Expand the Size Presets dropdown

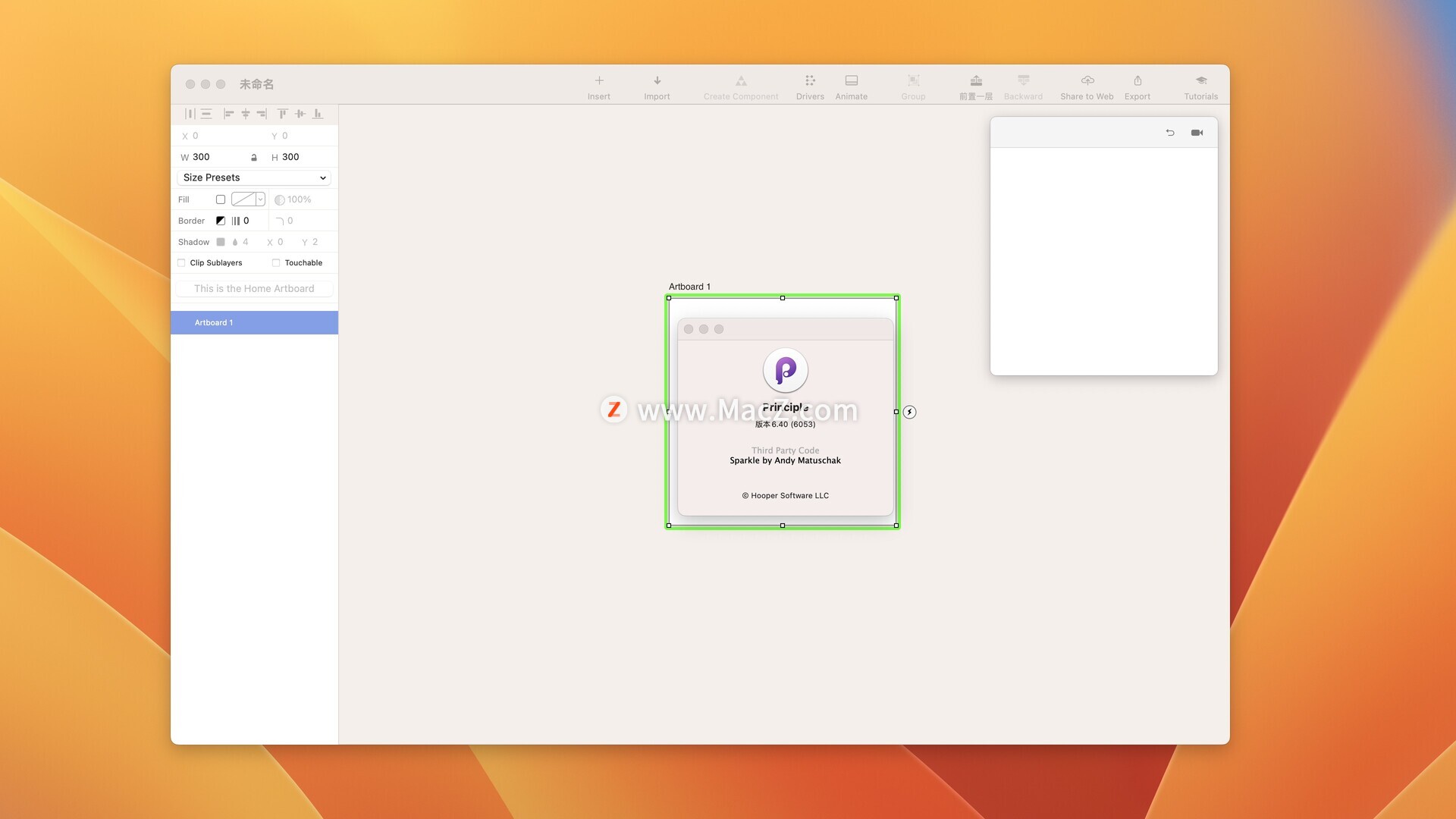pyautogui.click(x=254, y=177)
